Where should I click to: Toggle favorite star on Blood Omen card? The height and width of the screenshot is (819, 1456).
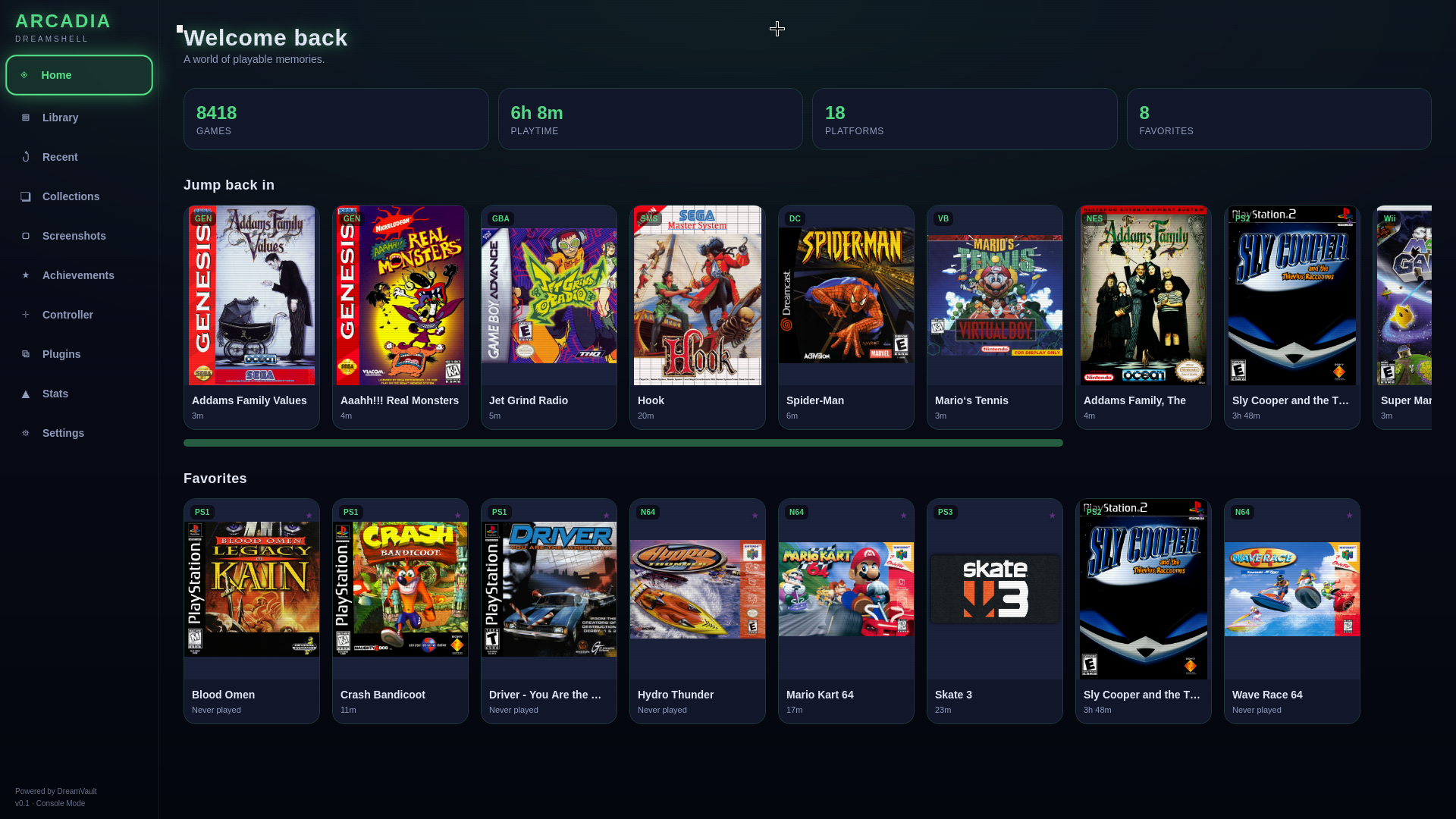[309, 516]
